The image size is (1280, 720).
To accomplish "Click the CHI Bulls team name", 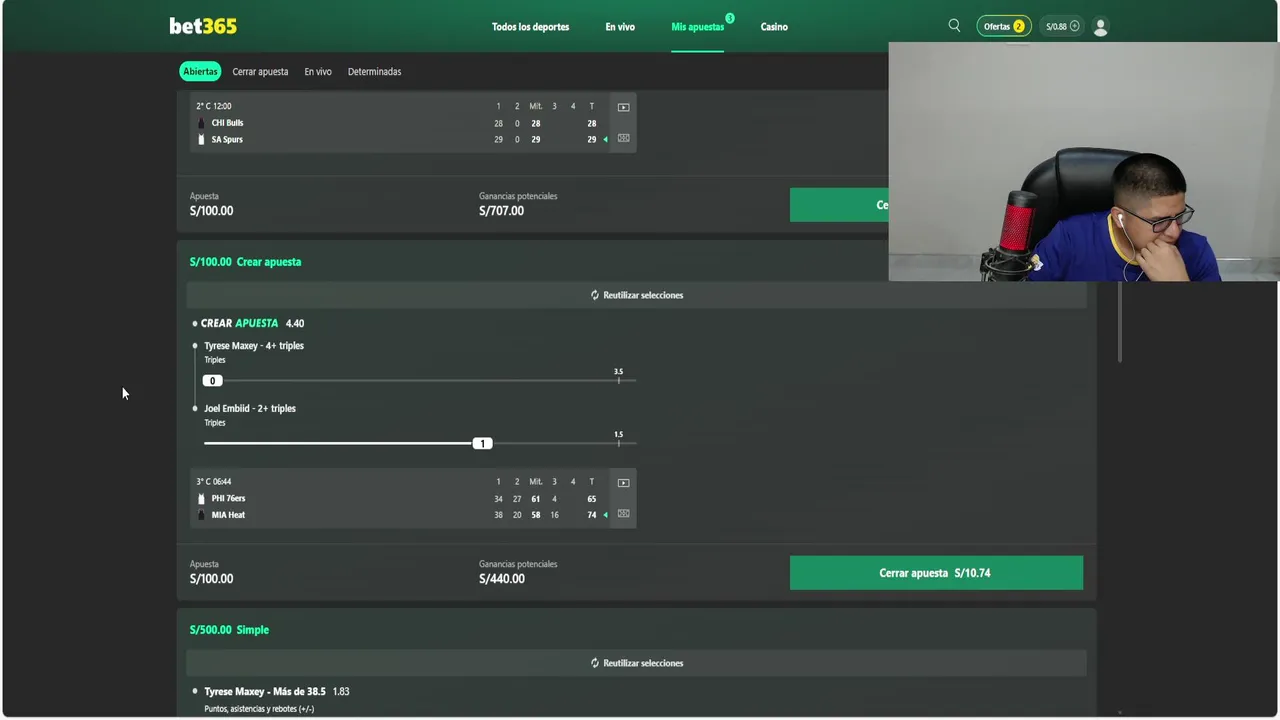I will (x=227, y=123).
